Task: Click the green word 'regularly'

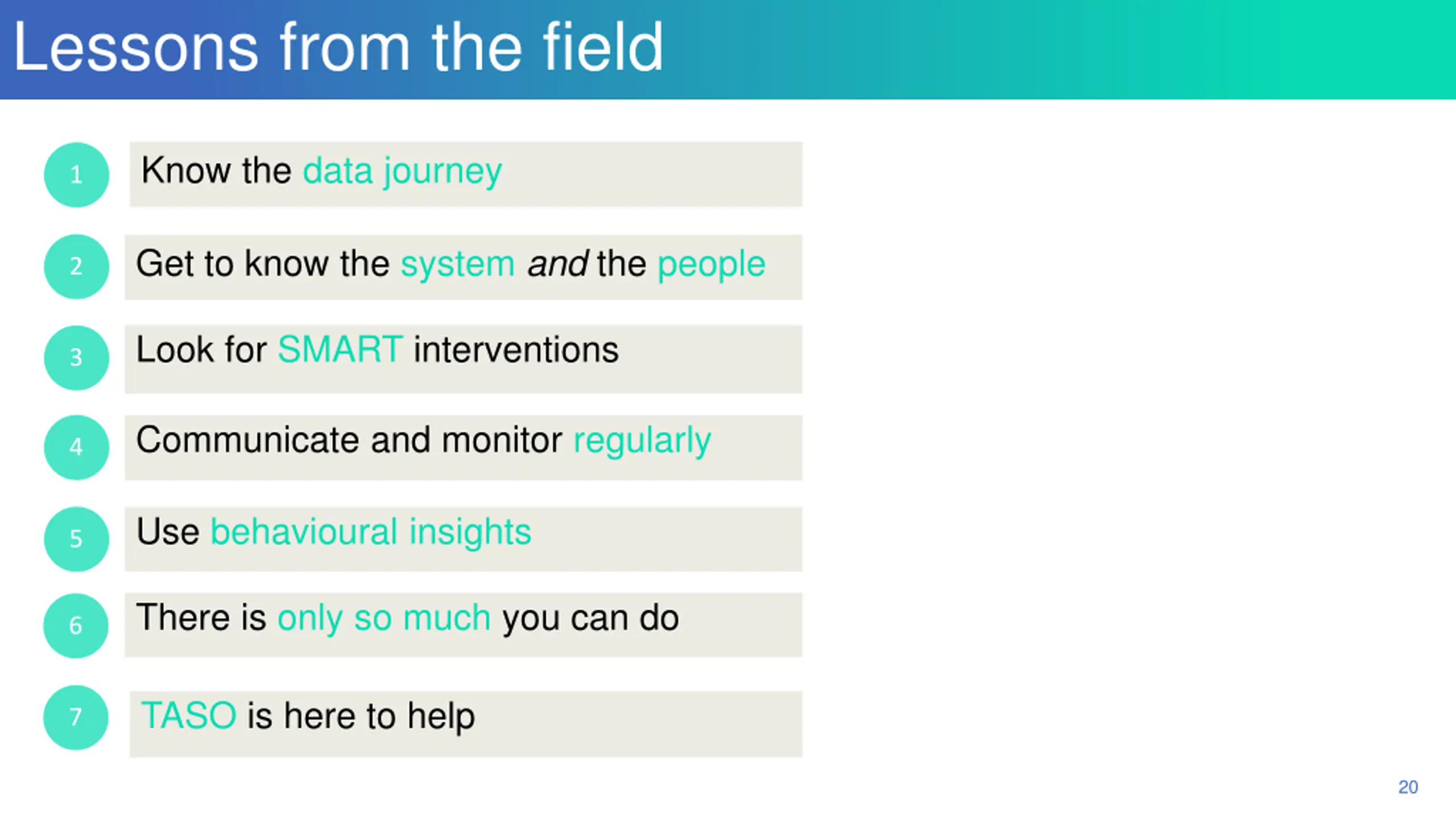Action: pos(642,442)
